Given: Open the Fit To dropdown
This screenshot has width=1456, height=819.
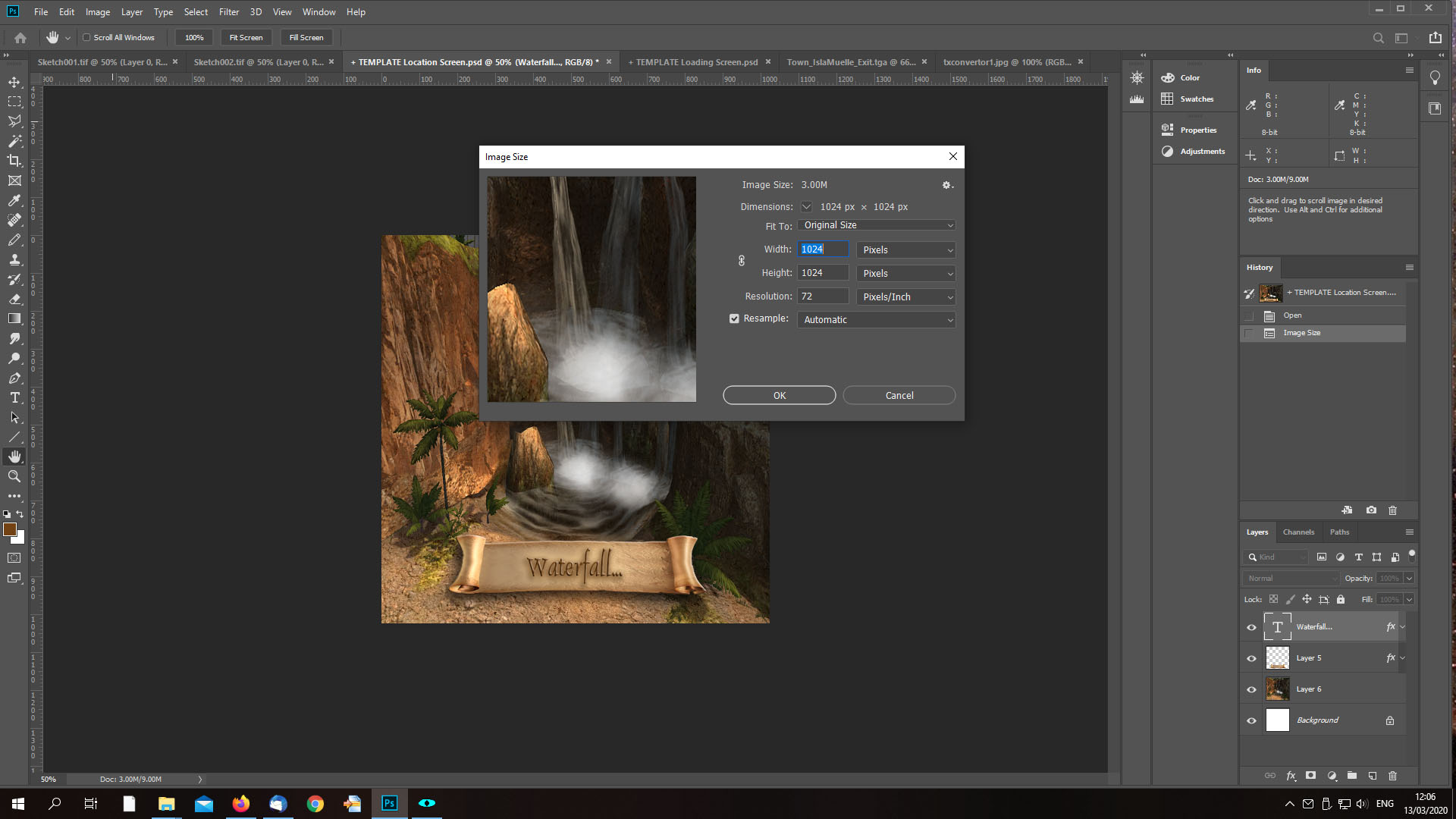Looking at the screenshot, I should (x=876, y=225).
